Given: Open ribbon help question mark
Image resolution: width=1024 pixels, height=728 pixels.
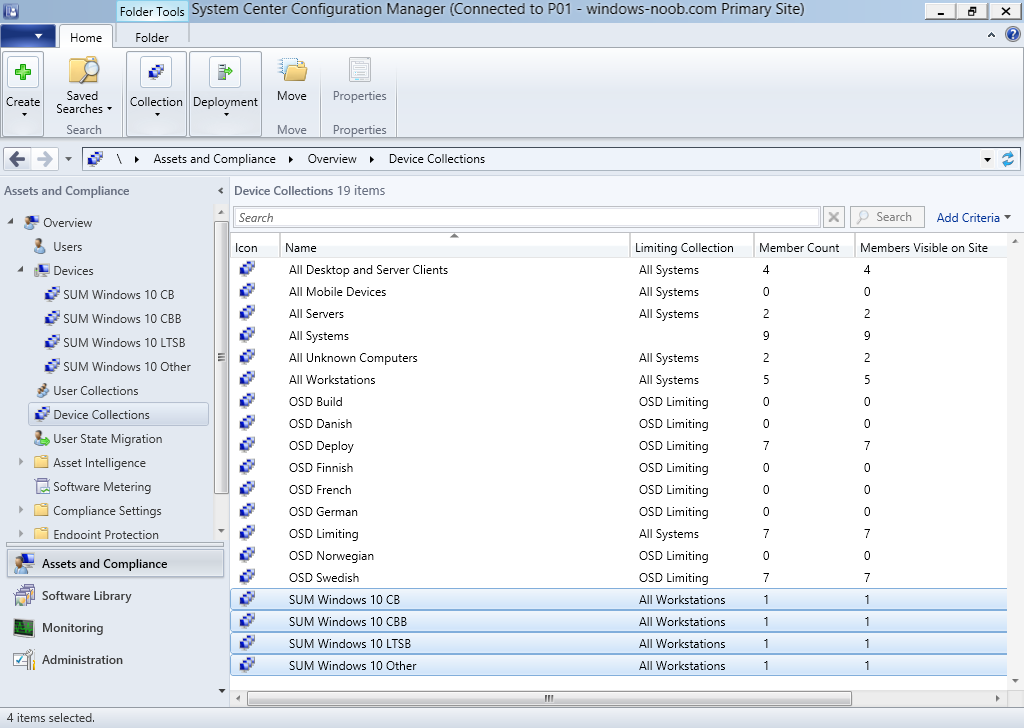Looking at the screenshot, I should point(1013,35).
